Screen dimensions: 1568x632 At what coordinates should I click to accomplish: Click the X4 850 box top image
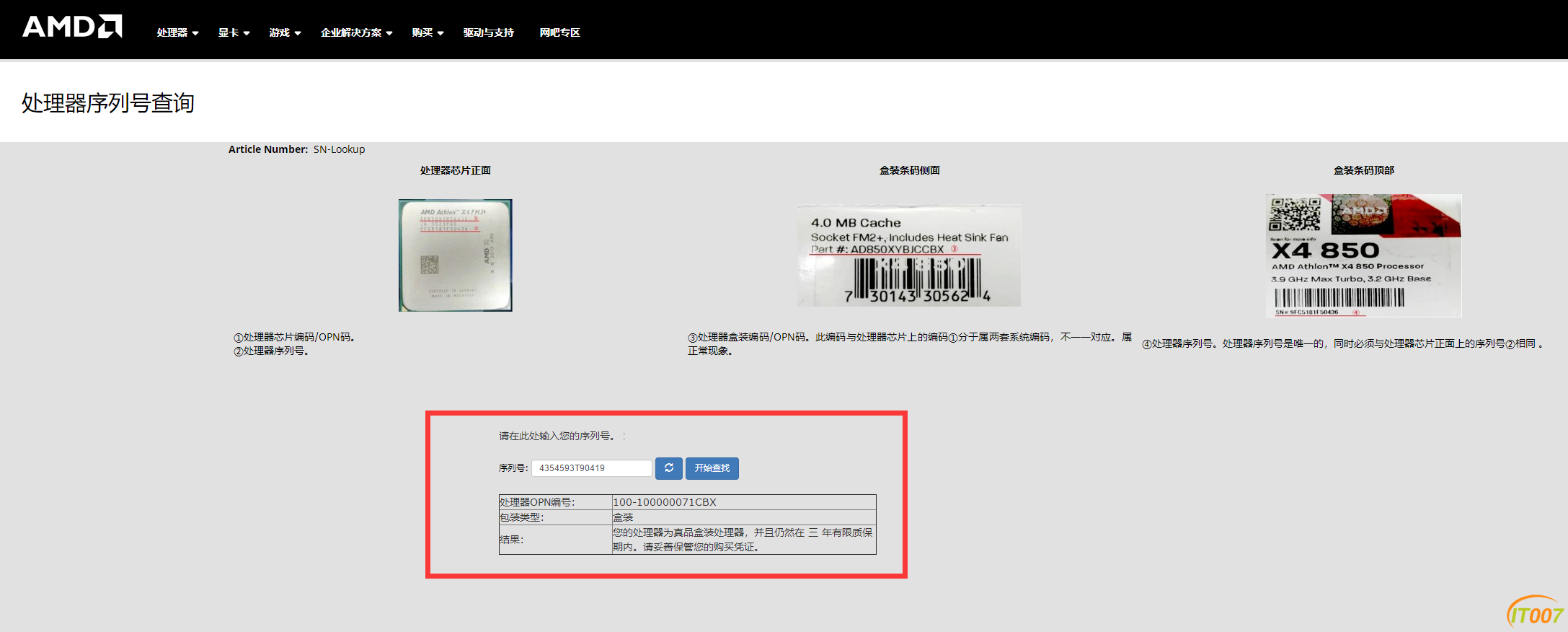point(1364,255)
